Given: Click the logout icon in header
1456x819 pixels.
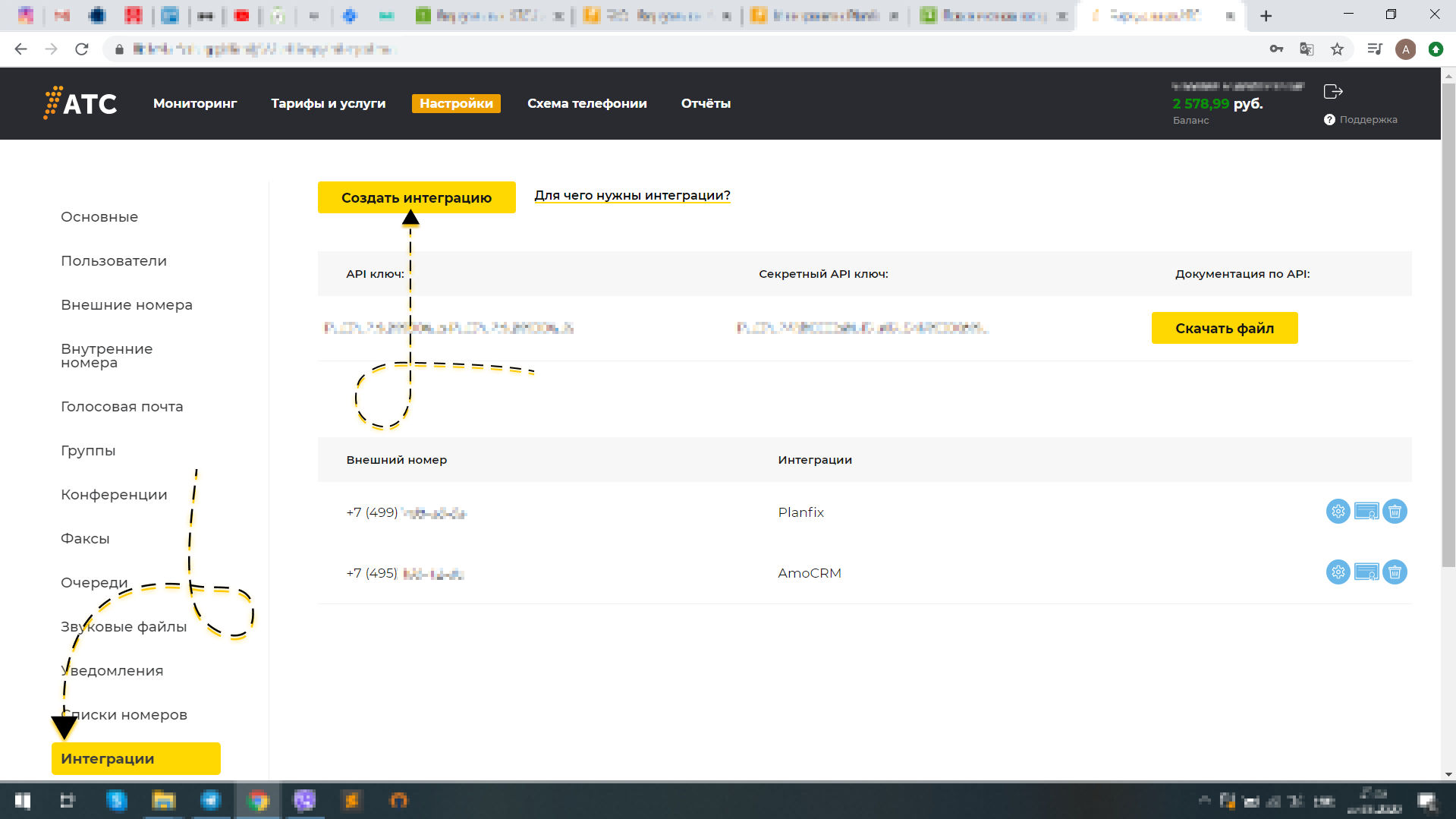Looking at the screenshot, I should (x=1333, y=92).
